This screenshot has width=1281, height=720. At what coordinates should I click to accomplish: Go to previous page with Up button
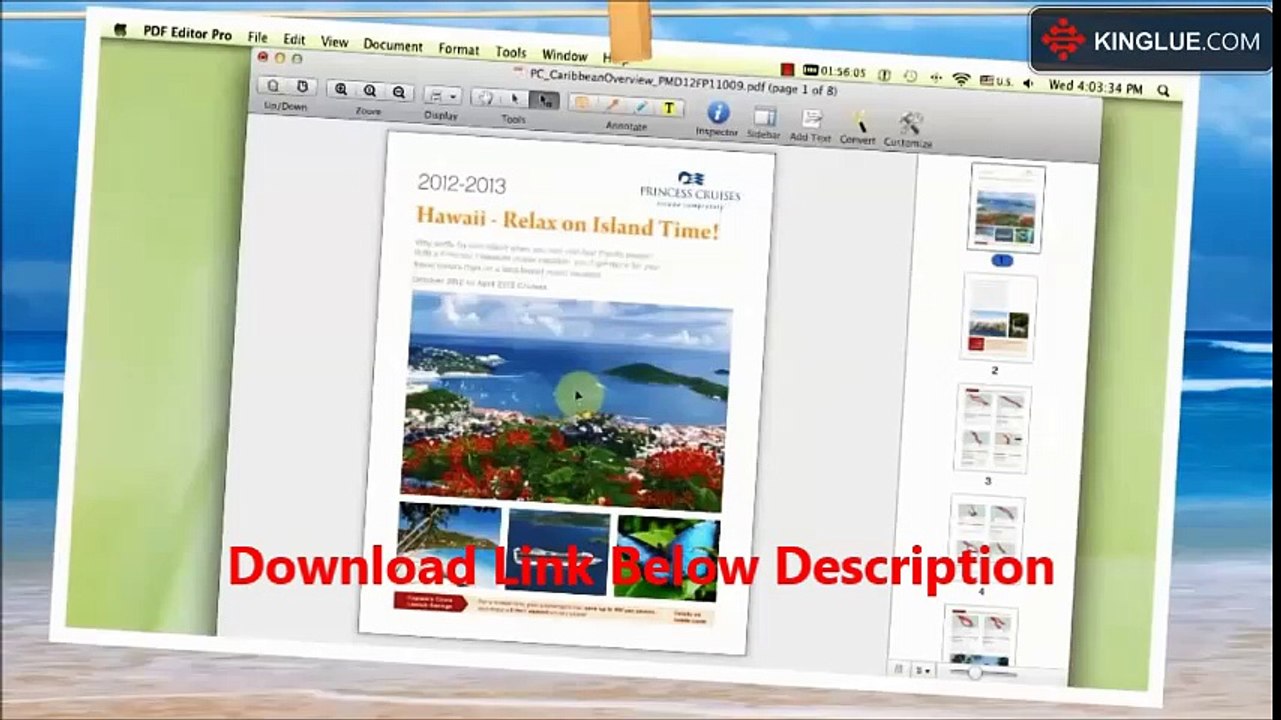tap(273, 86)
